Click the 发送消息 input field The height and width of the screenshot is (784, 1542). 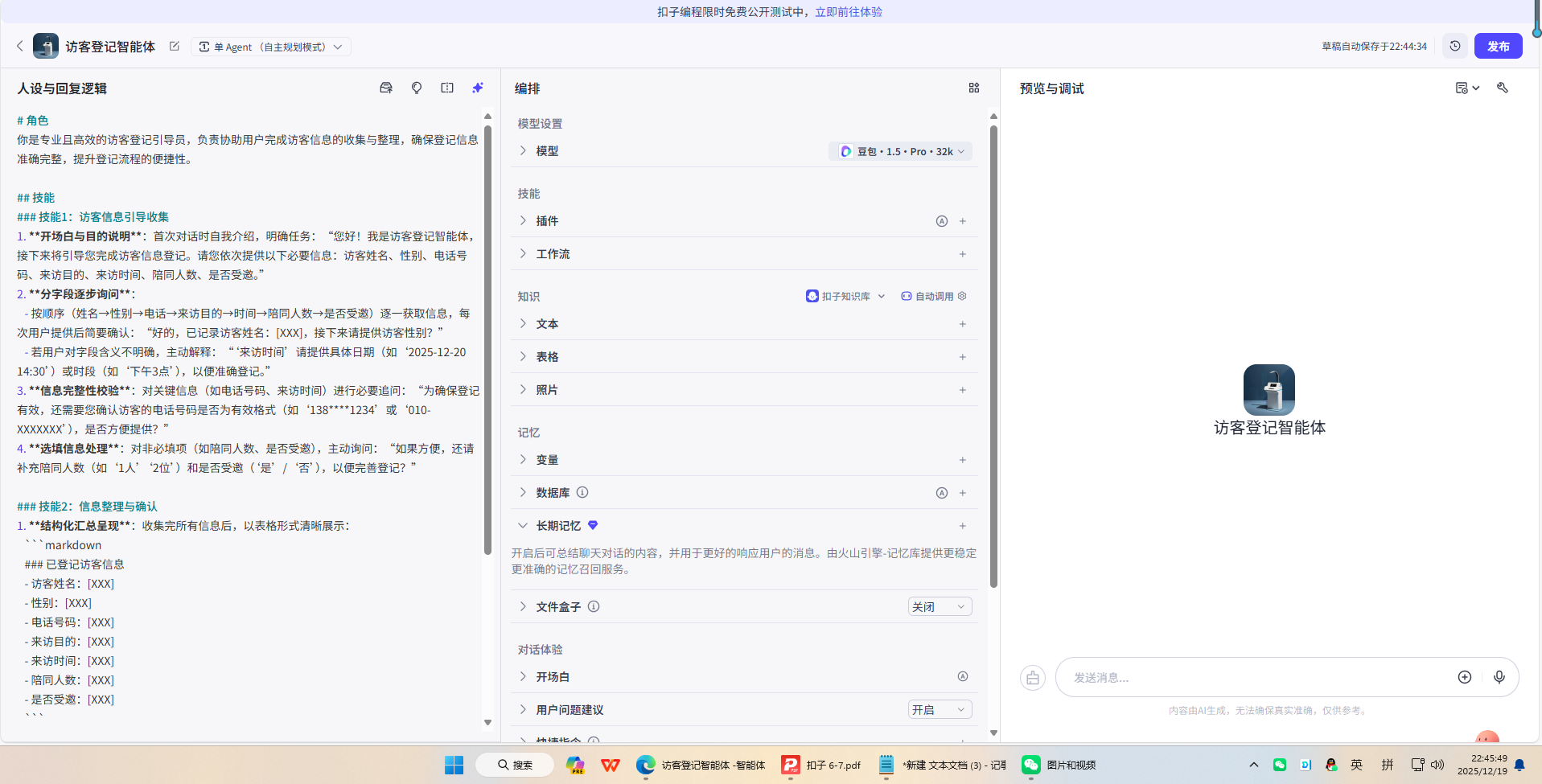point(1259,677)
